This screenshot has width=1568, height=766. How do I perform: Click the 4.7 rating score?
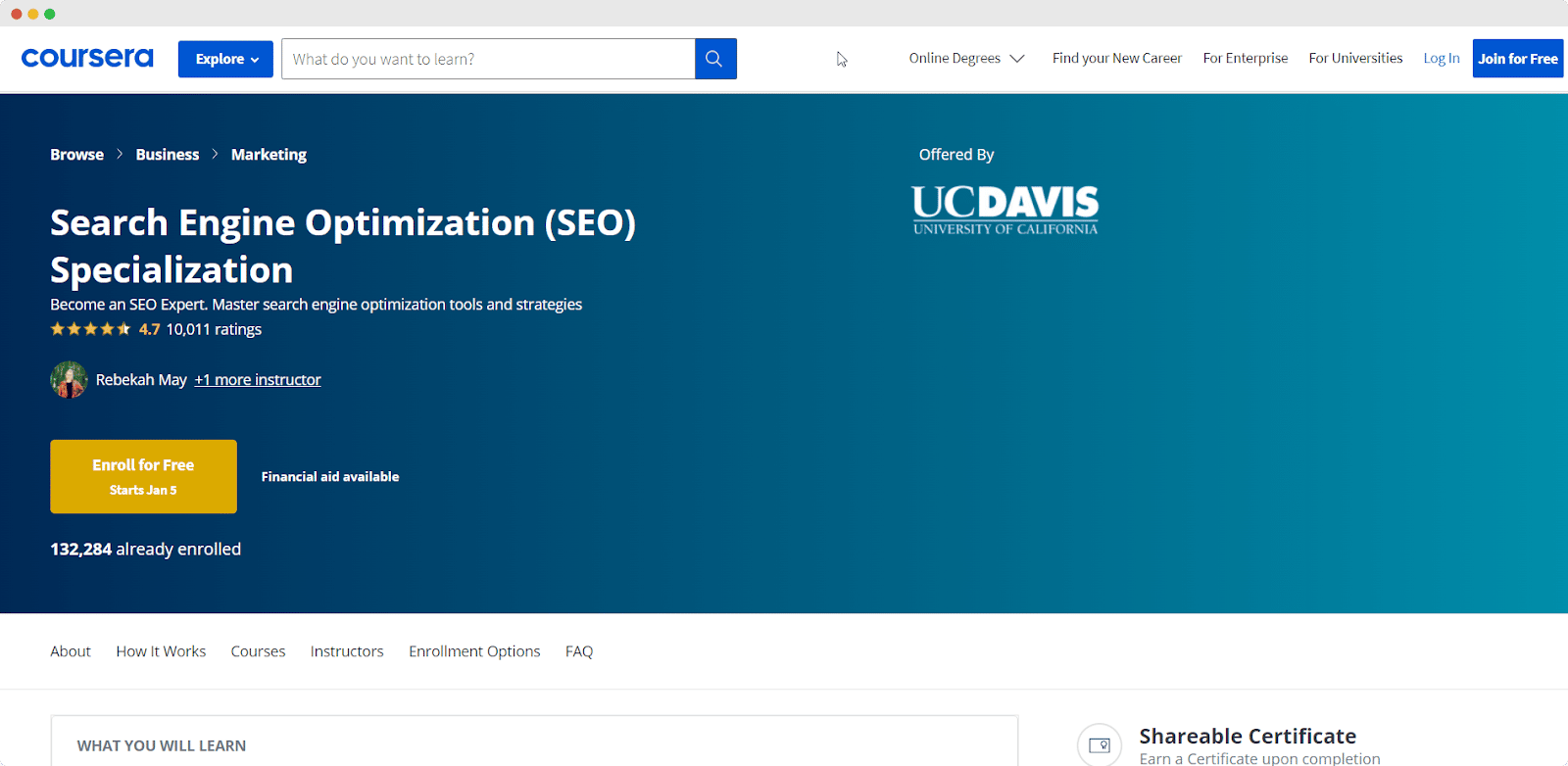(x=149, y=329)
